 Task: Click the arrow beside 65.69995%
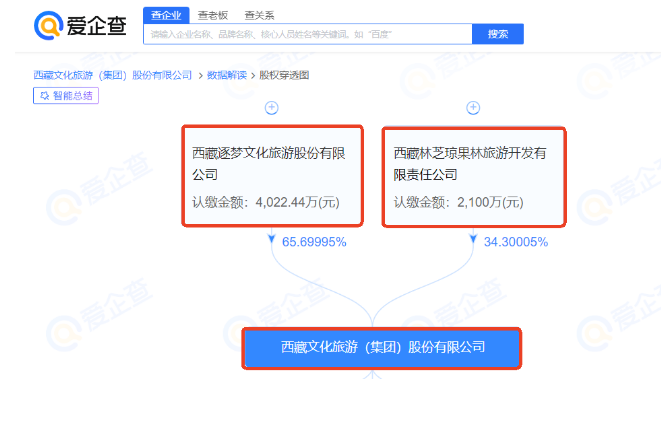click(x=271, y=241)
